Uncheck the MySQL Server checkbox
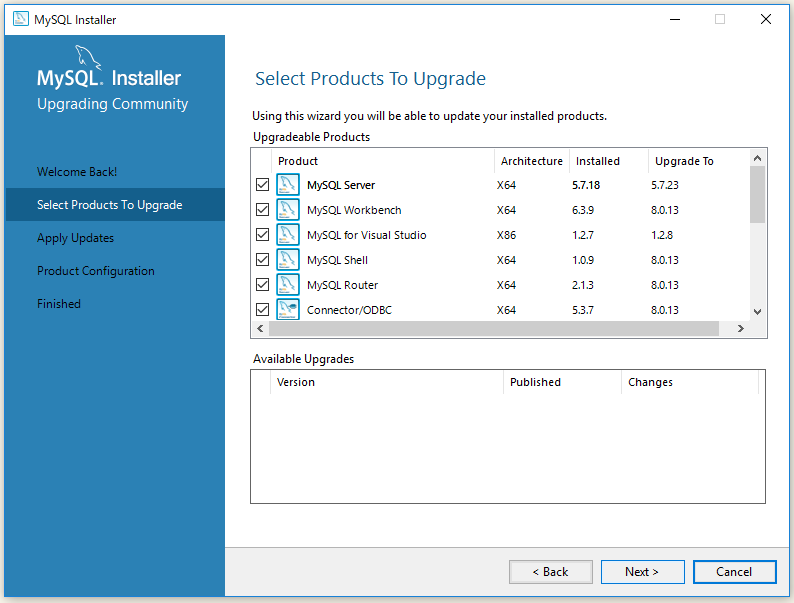 coord(262,185)
